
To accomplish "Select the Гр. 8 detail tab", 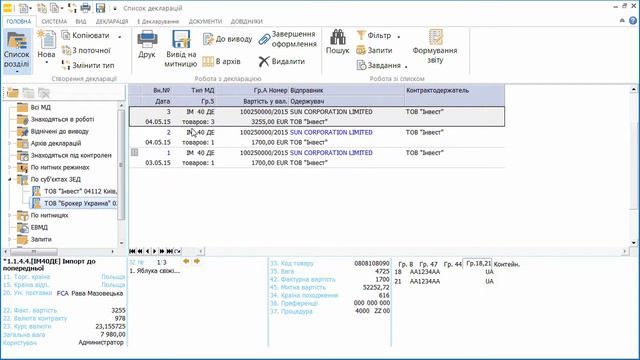I will [406, 264].
